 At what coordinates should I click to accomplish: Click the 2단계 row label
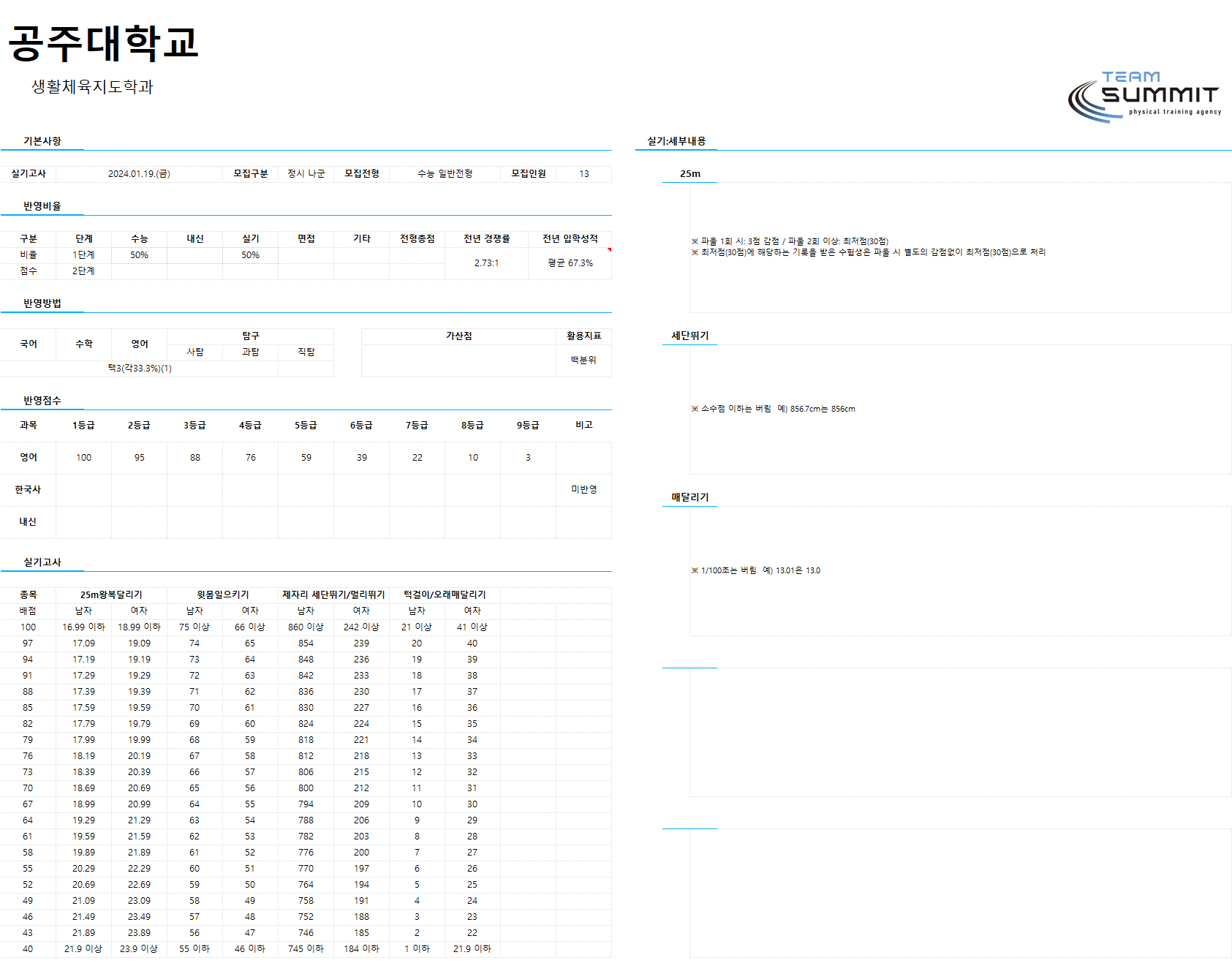click(x=83, y=271)
